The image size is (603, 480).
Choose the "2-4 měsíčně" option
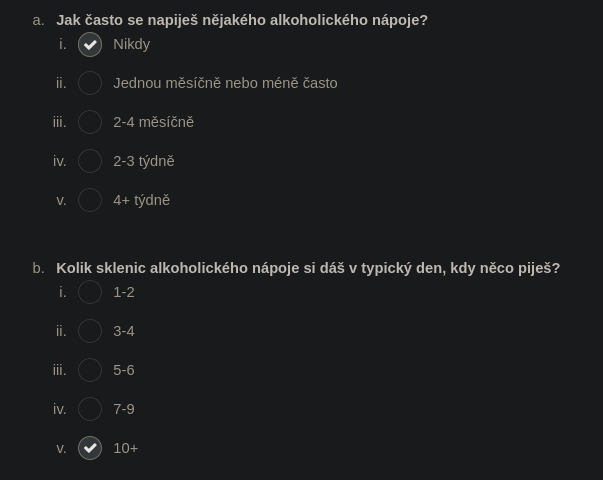point(90,122)
